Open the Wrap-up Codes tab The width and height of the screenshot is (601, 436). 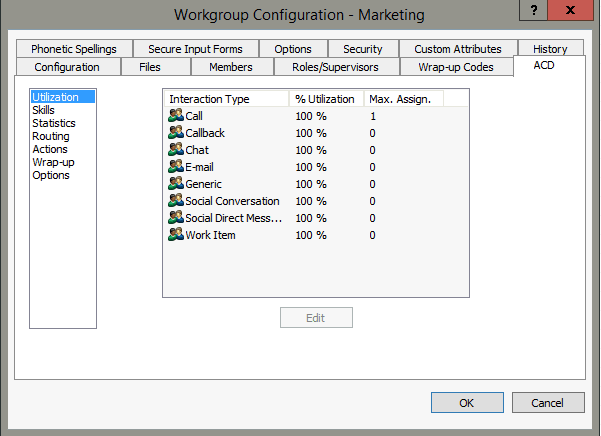click(x=456, y=67)
